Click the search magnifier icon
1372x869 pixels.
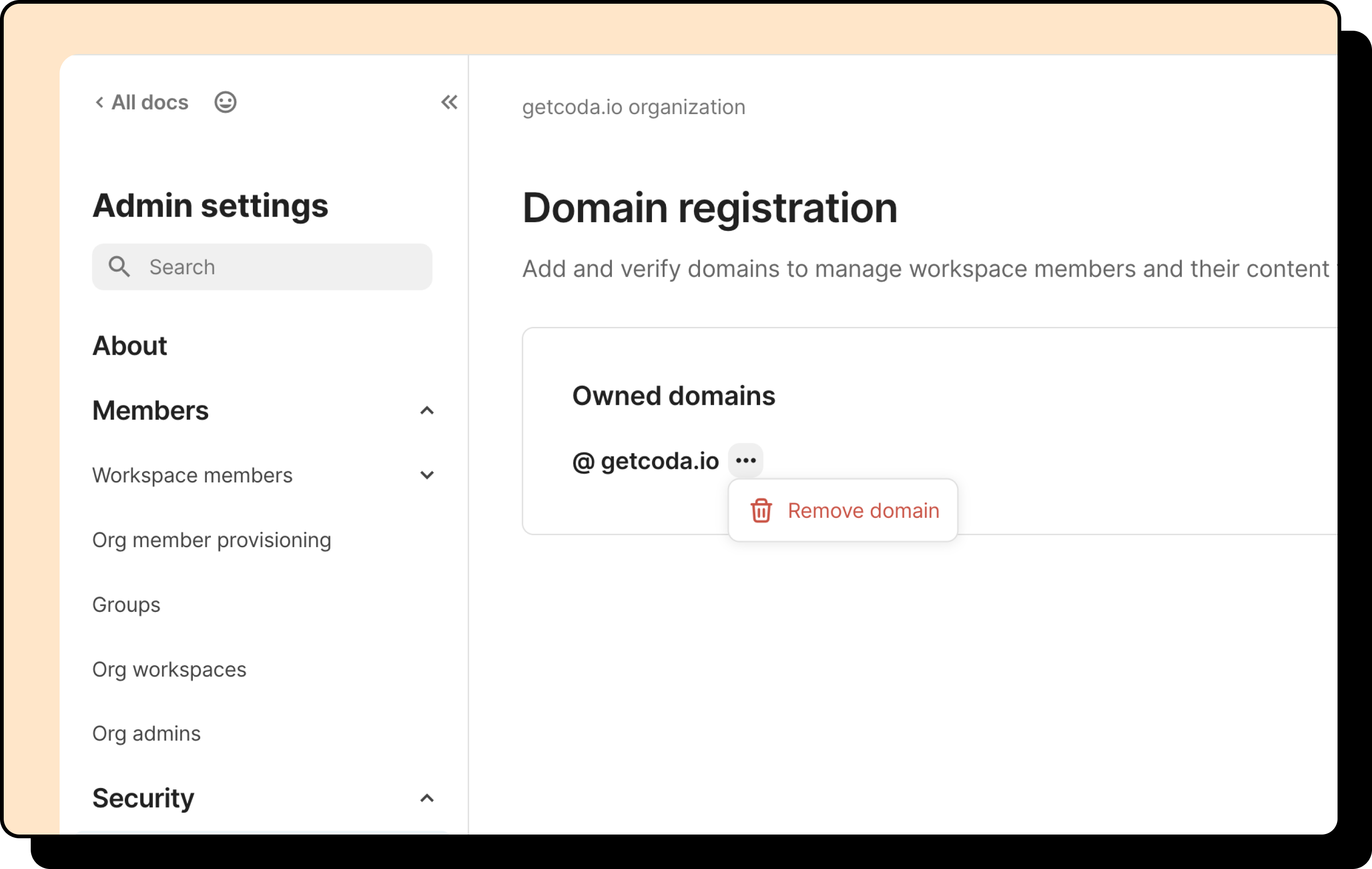pos(119,267)
